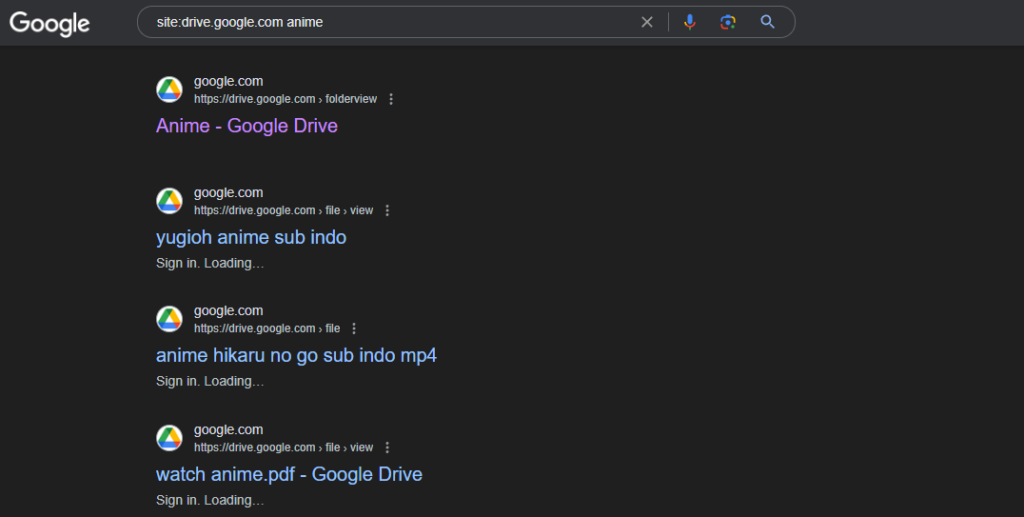This screenshot has height=517, width=1024.
Task: Open the three-dot menu of the watch anime.pdf result
Action: (387, 448)
